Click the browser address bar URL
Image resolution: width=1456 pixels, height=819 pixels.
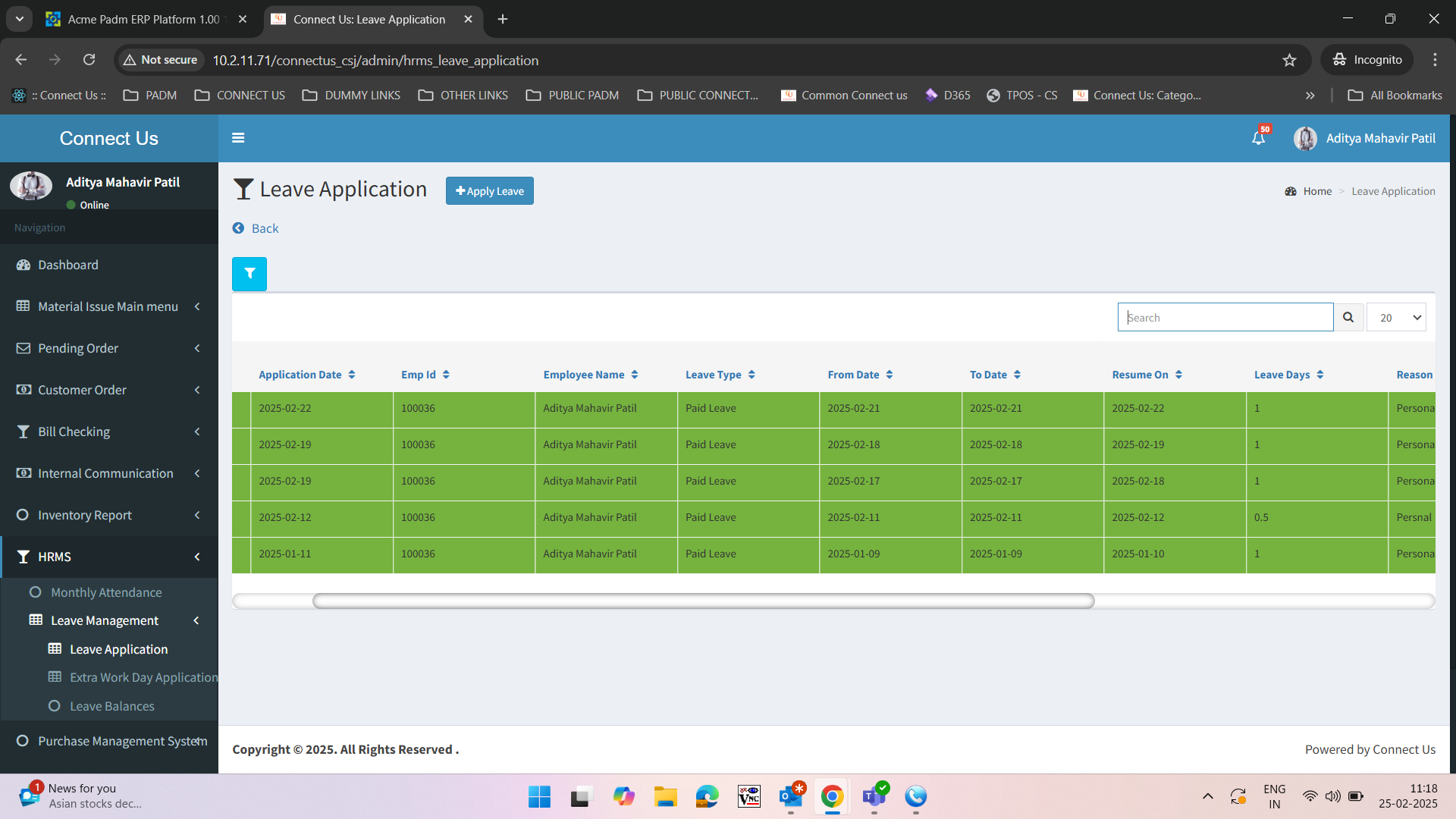(375, 60)
